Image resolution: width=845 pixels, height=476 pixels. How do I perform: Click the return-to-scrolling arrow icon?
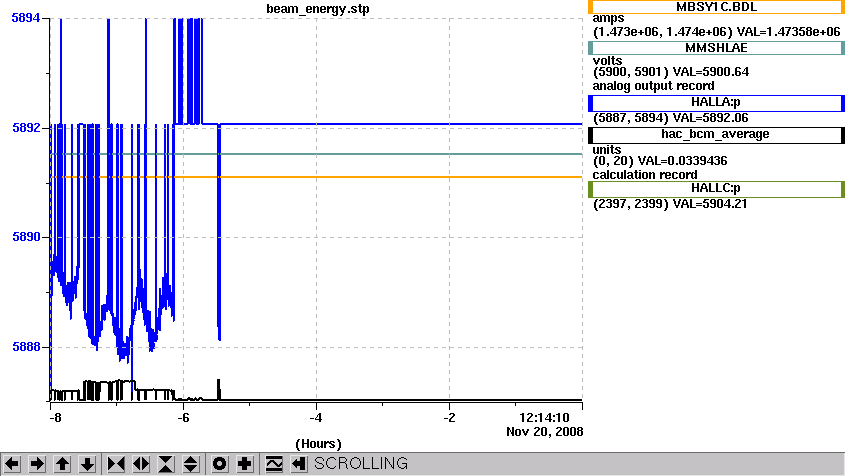coord(299,464)
